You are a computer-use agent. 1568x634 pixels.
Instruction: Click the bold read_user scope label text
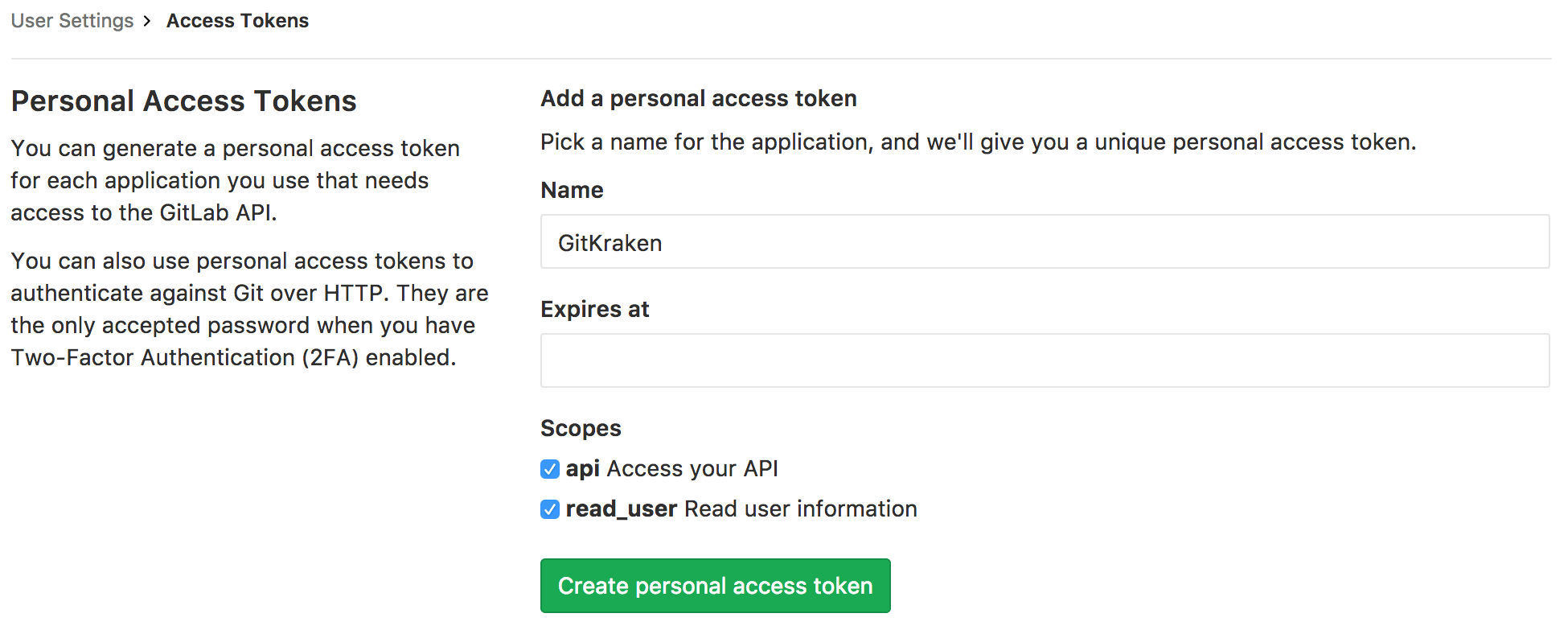pos(621,509)
